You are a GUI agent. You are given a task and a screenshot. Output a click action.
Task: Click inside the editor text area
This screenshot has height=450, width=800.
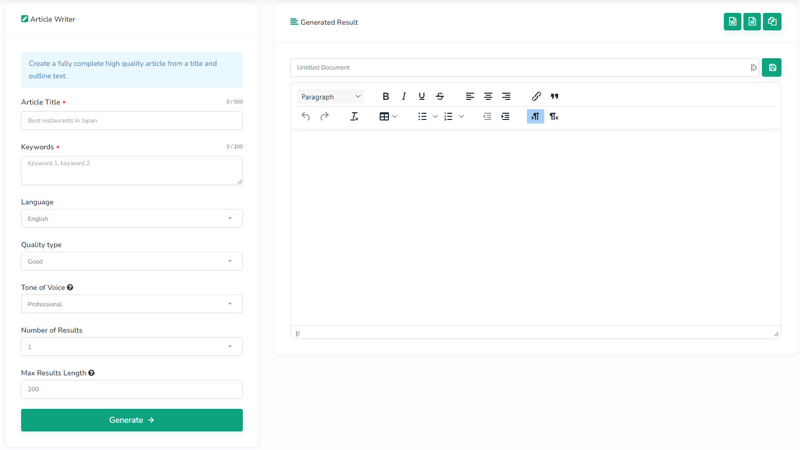tap(535, 227)
